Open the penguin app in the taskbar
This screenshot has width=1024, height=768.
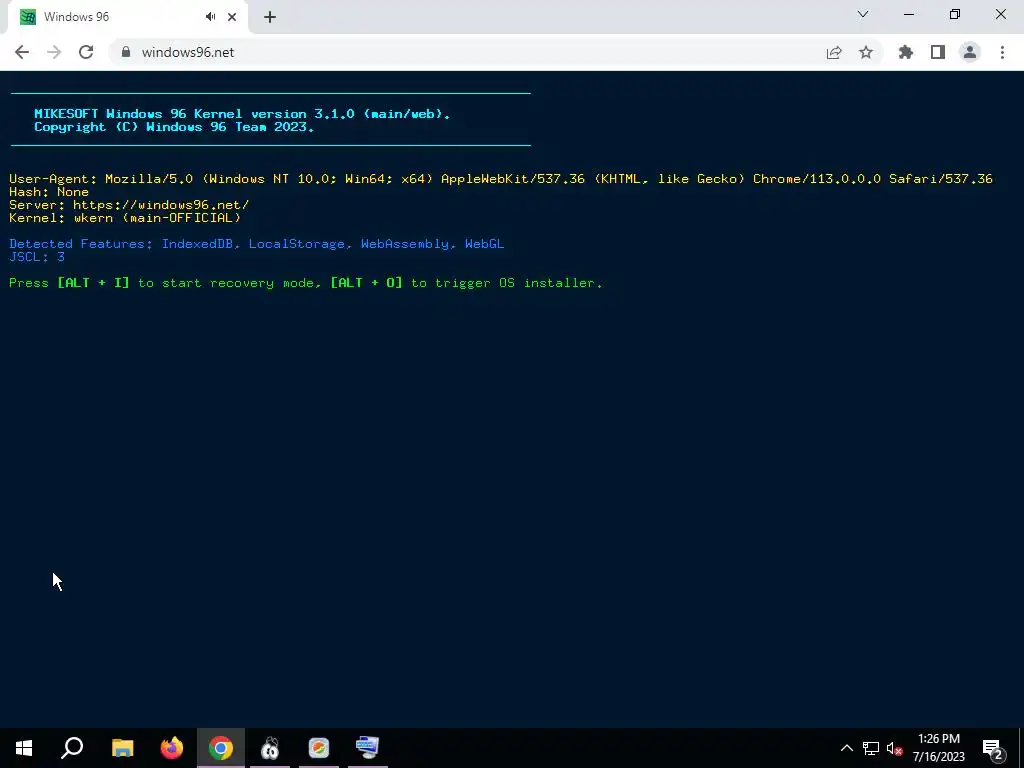click(270, 748)
